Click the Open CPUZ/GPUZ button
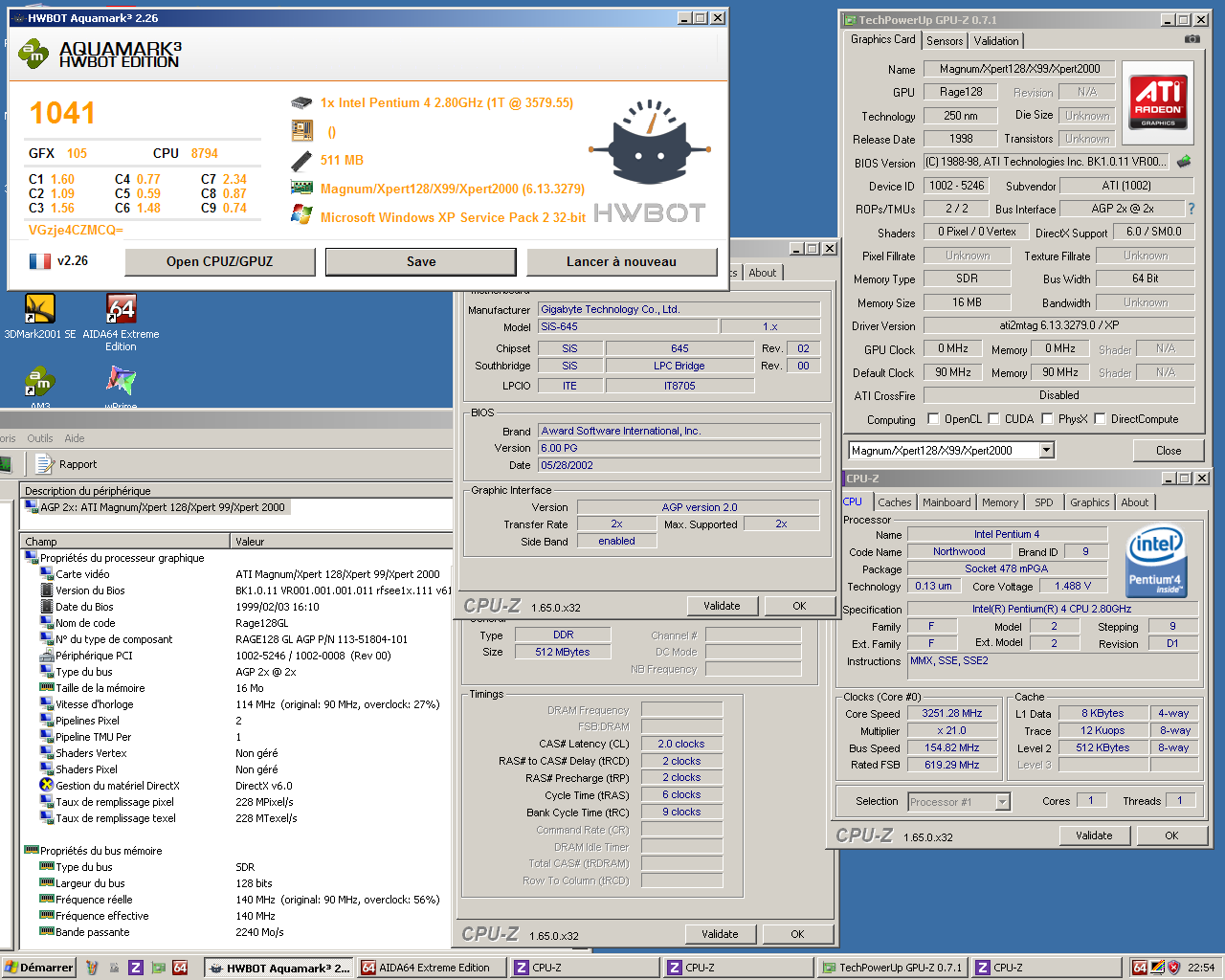The height and width of the screenshot is (980, 1225). [220, 261]
